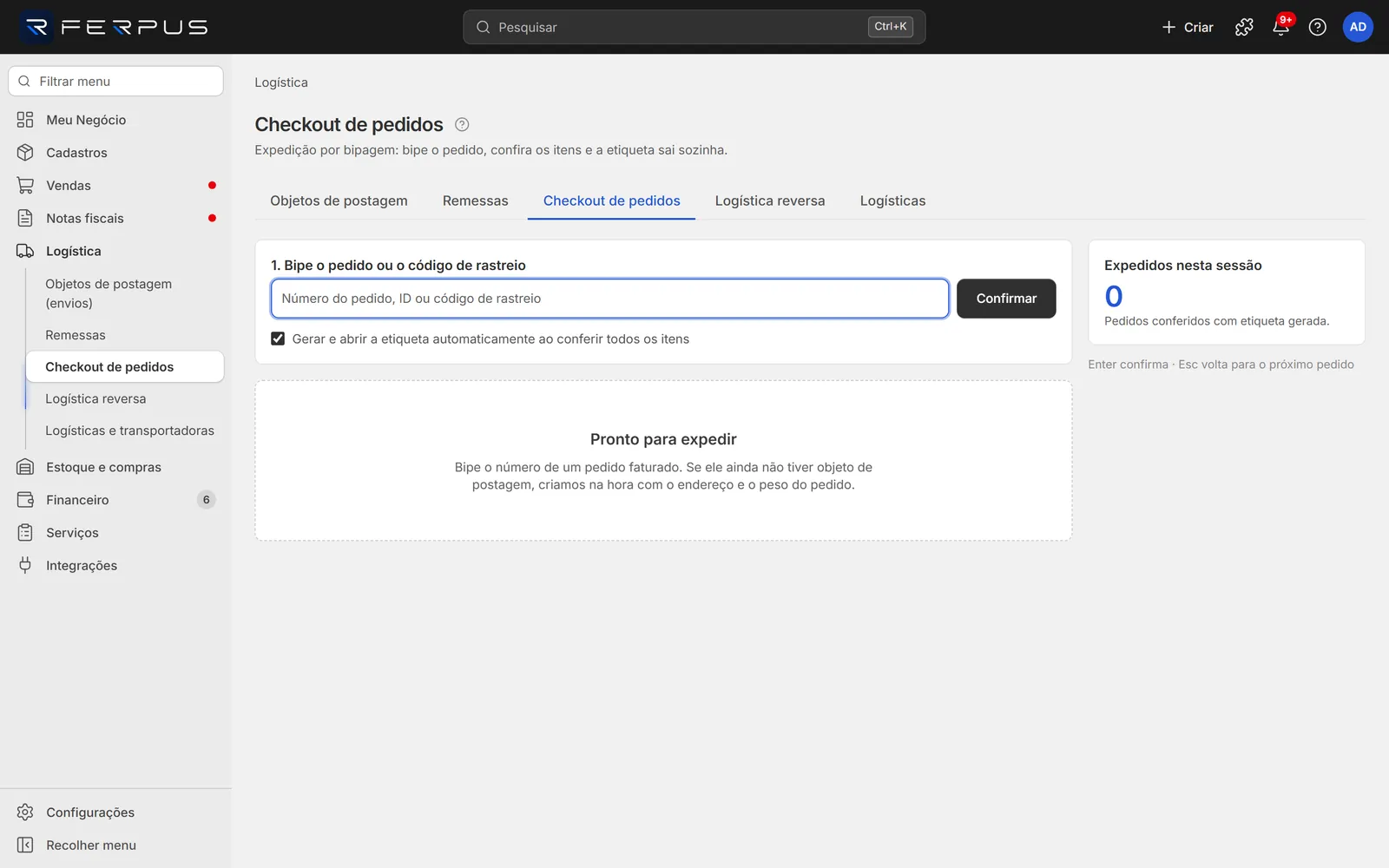Click the Configurações gear icon

[x=25, y=812]
